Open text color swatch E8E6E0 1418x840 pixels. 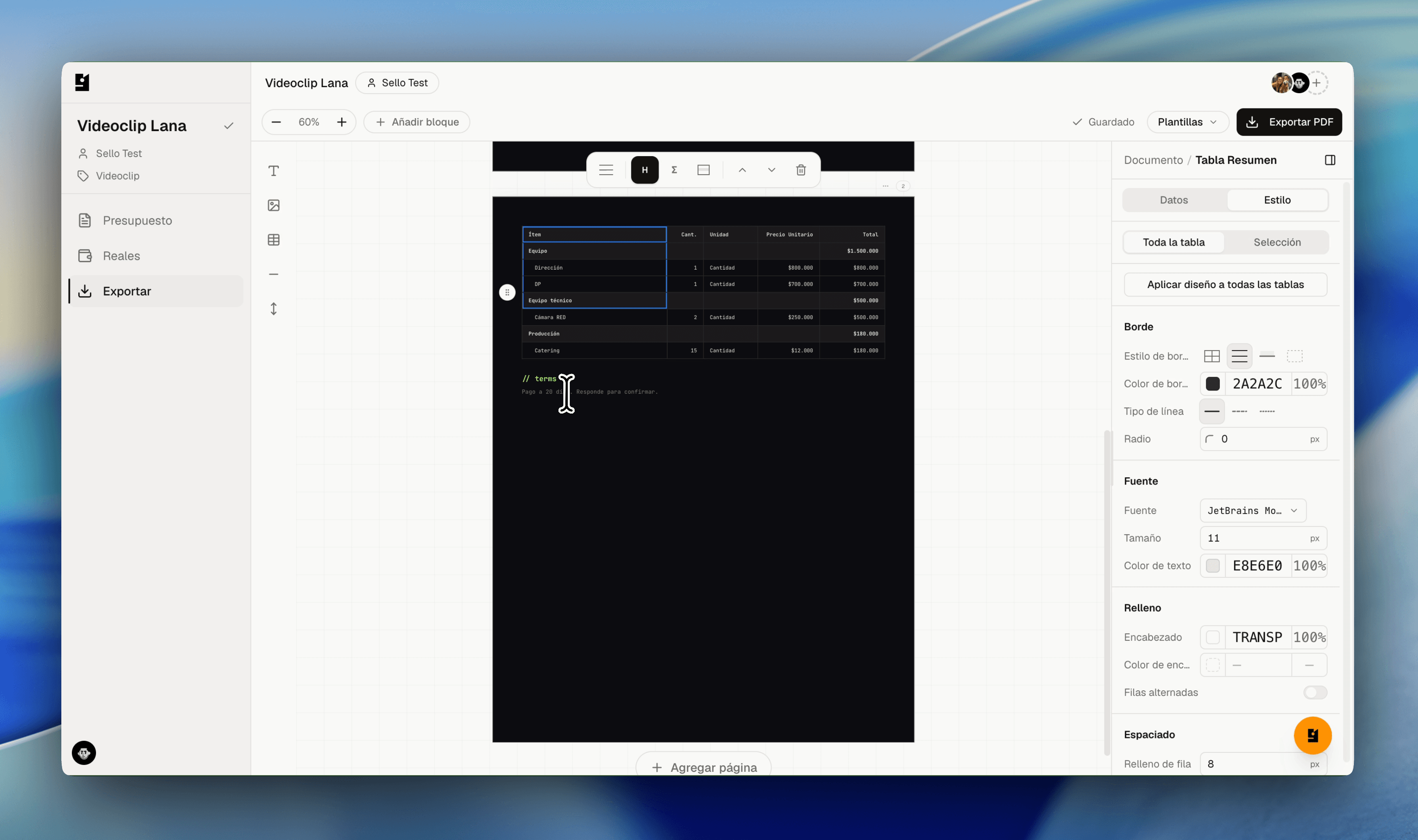click(1213, 566)
